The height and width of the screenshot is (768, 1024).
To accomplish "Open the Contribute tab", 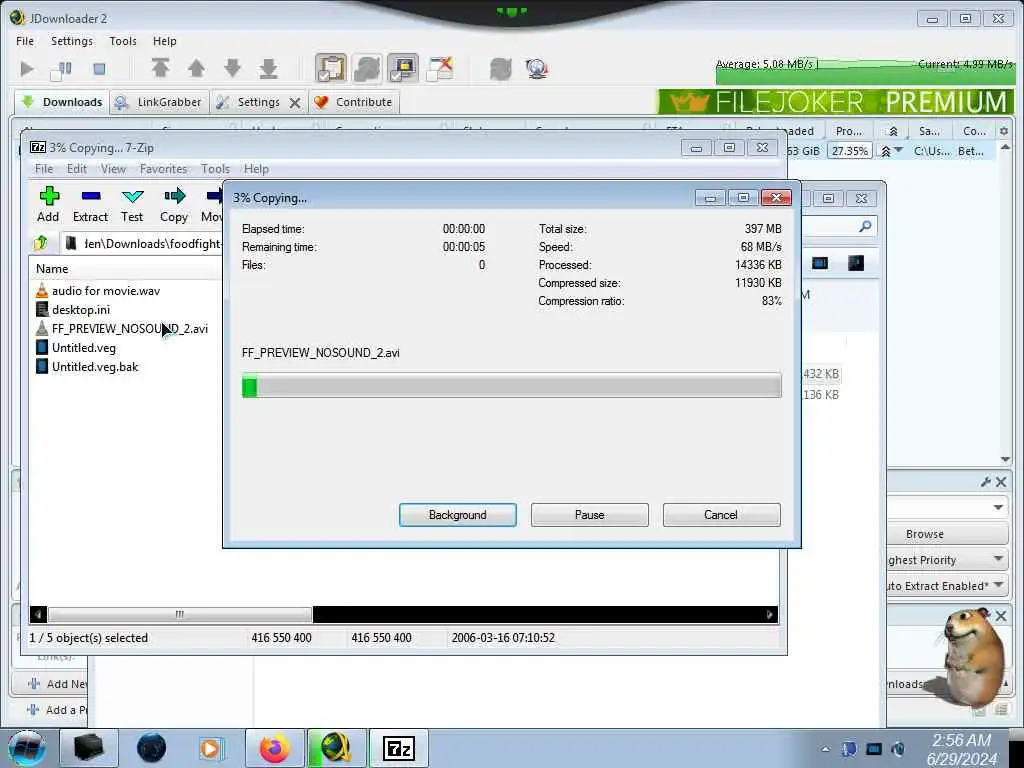I will click(x=353, y=102).
